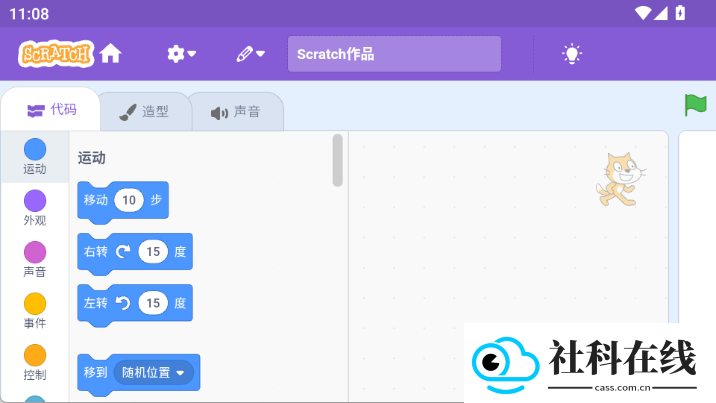Click the 移动 10 步 block
The image size is (716, 403).
click(x=123, y=201)
